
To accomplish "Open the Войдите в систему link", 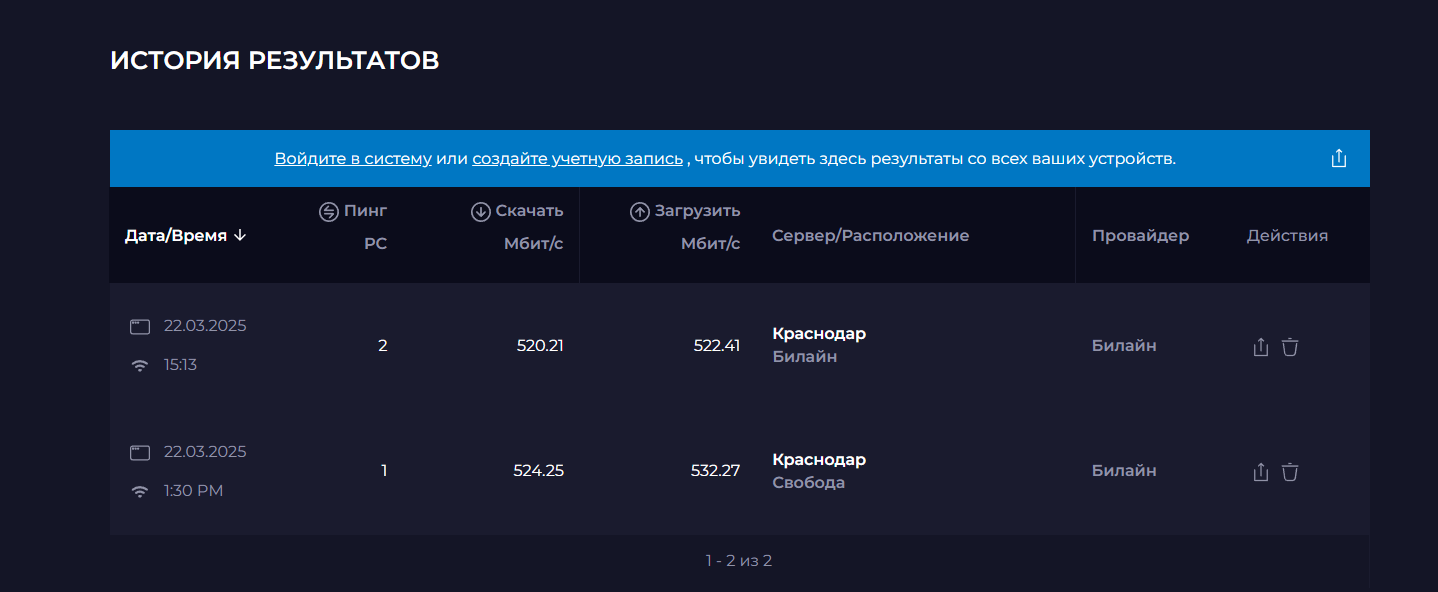I will tap(353, 158).
